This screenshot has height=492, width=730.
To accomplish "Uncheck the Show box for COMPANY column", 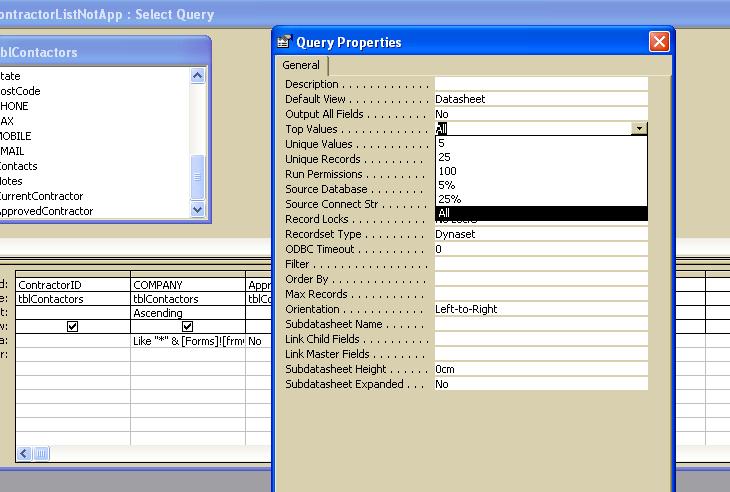I will tap(187, 326).
